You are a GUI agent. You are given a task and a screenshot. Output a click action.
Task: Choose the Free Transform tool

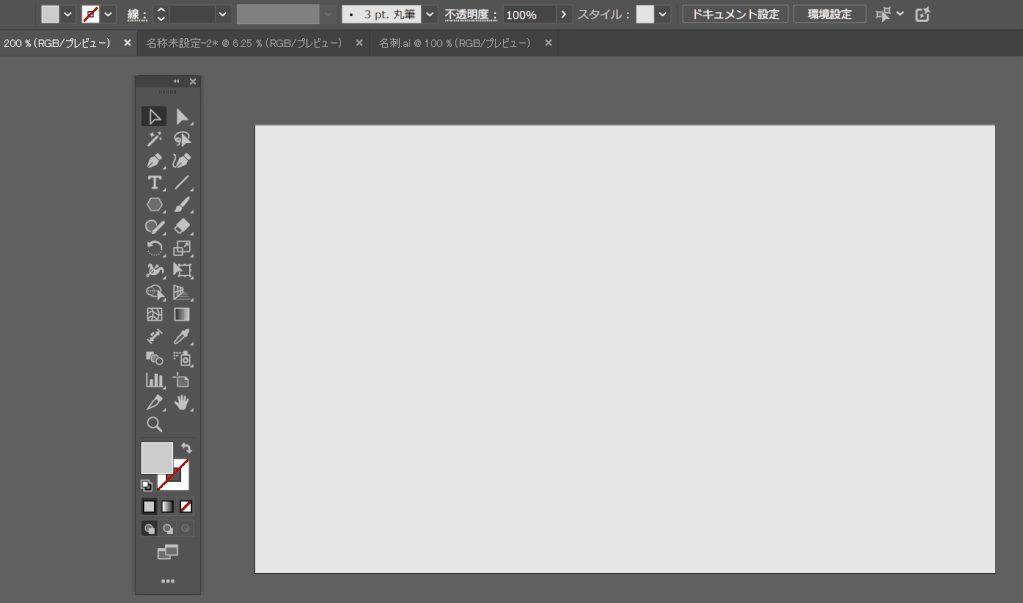click(x=182, y=270)
